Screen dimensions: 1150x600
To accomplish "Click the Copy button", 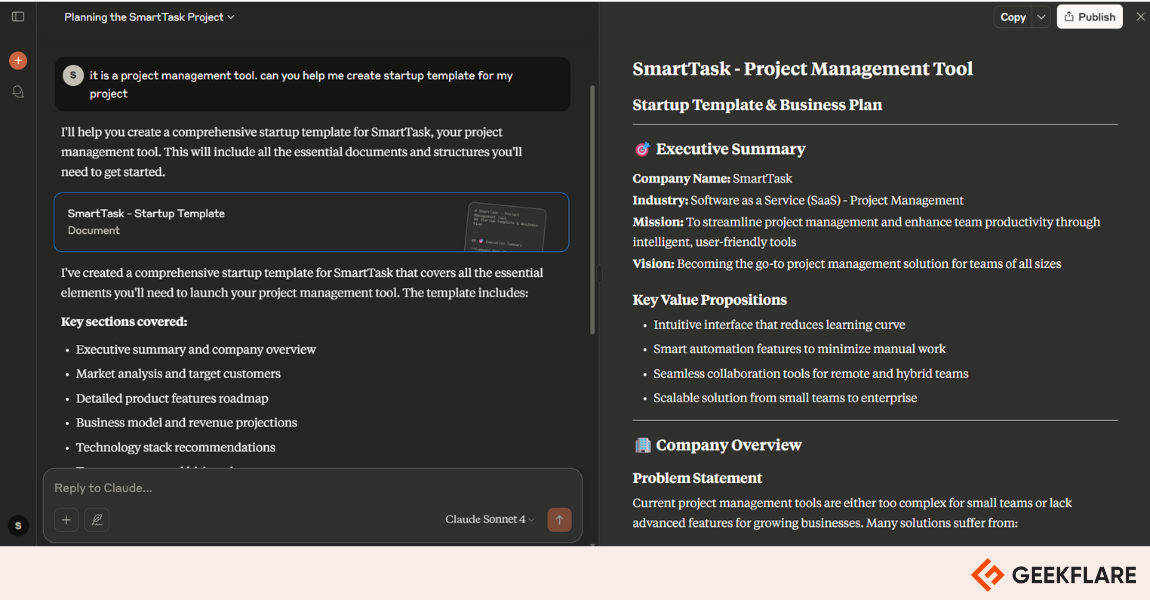I will [1013, 17].
